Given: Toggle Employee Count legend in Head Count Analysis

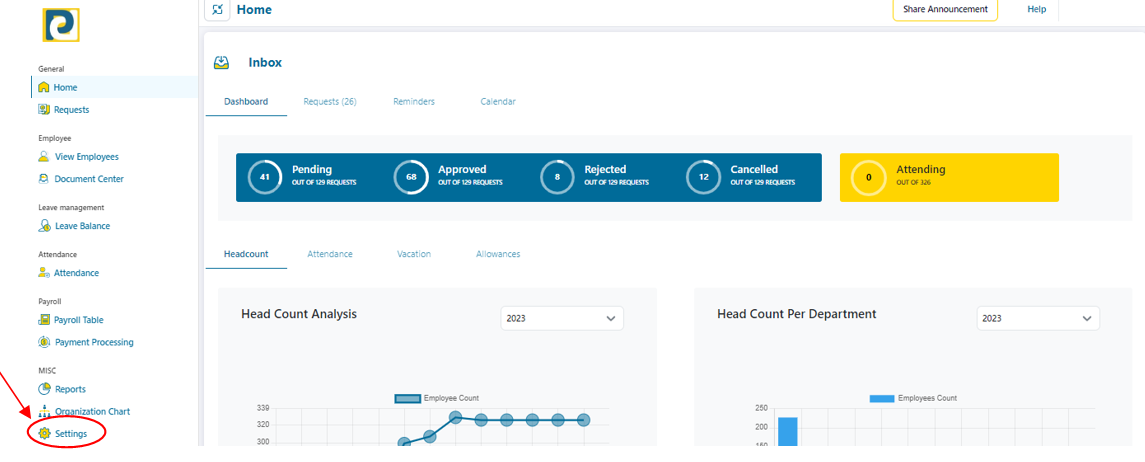Looking at the screenshot, I should point(437,399).
